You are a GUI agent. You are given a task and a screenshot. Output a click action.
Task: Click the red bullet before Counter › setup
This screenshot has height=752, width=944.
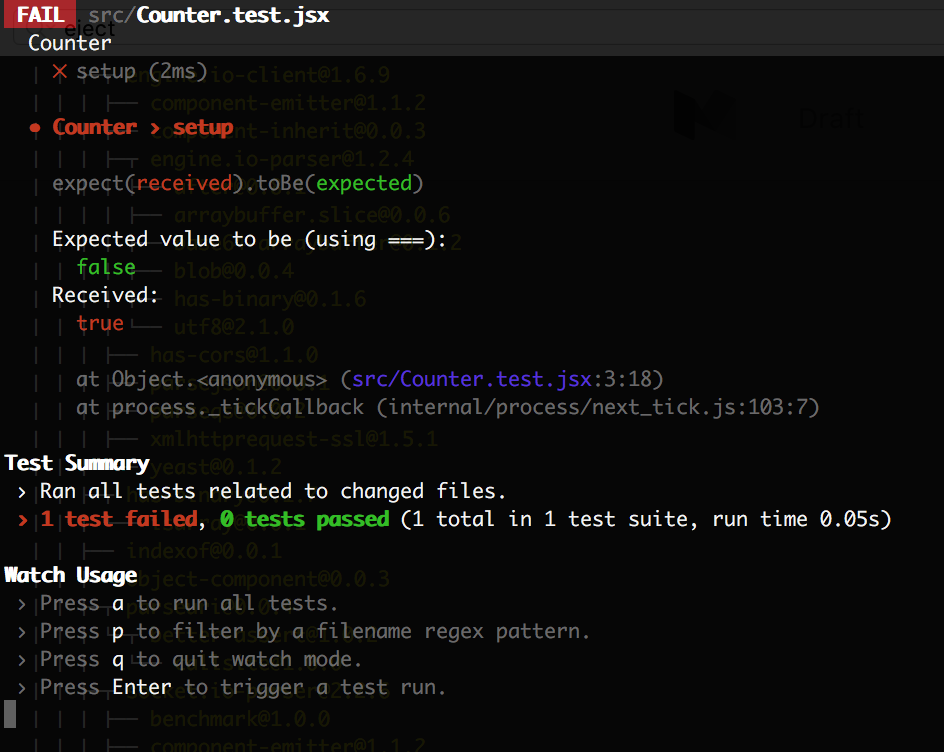[35, 128]
